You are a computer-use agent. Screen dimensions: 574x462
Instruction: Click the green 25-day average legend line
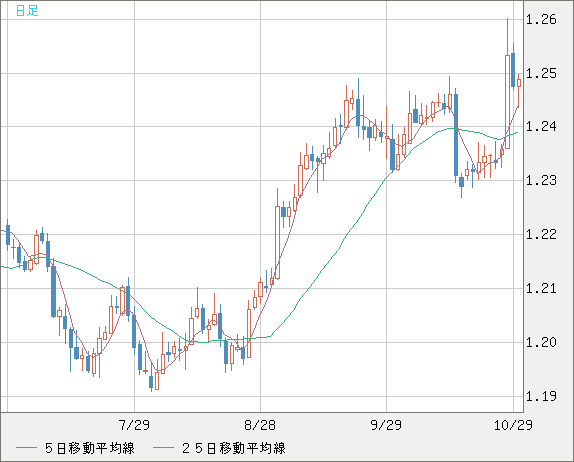click(x=163, y=448)
